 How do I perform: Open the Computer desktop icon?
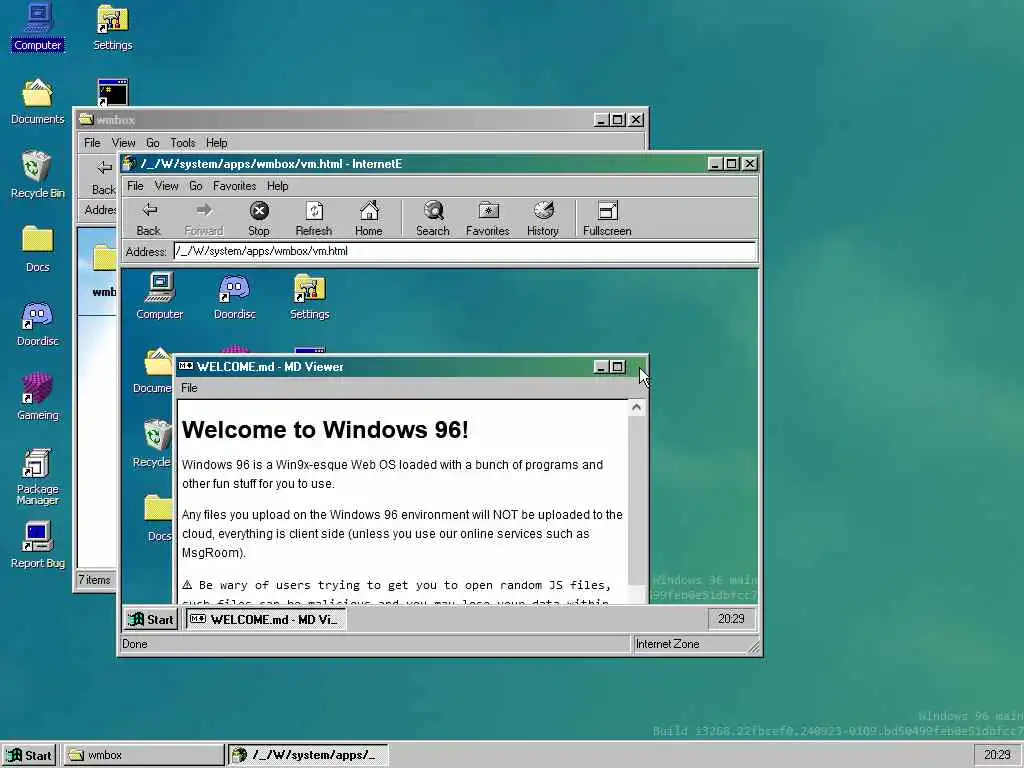pos(38,27)
